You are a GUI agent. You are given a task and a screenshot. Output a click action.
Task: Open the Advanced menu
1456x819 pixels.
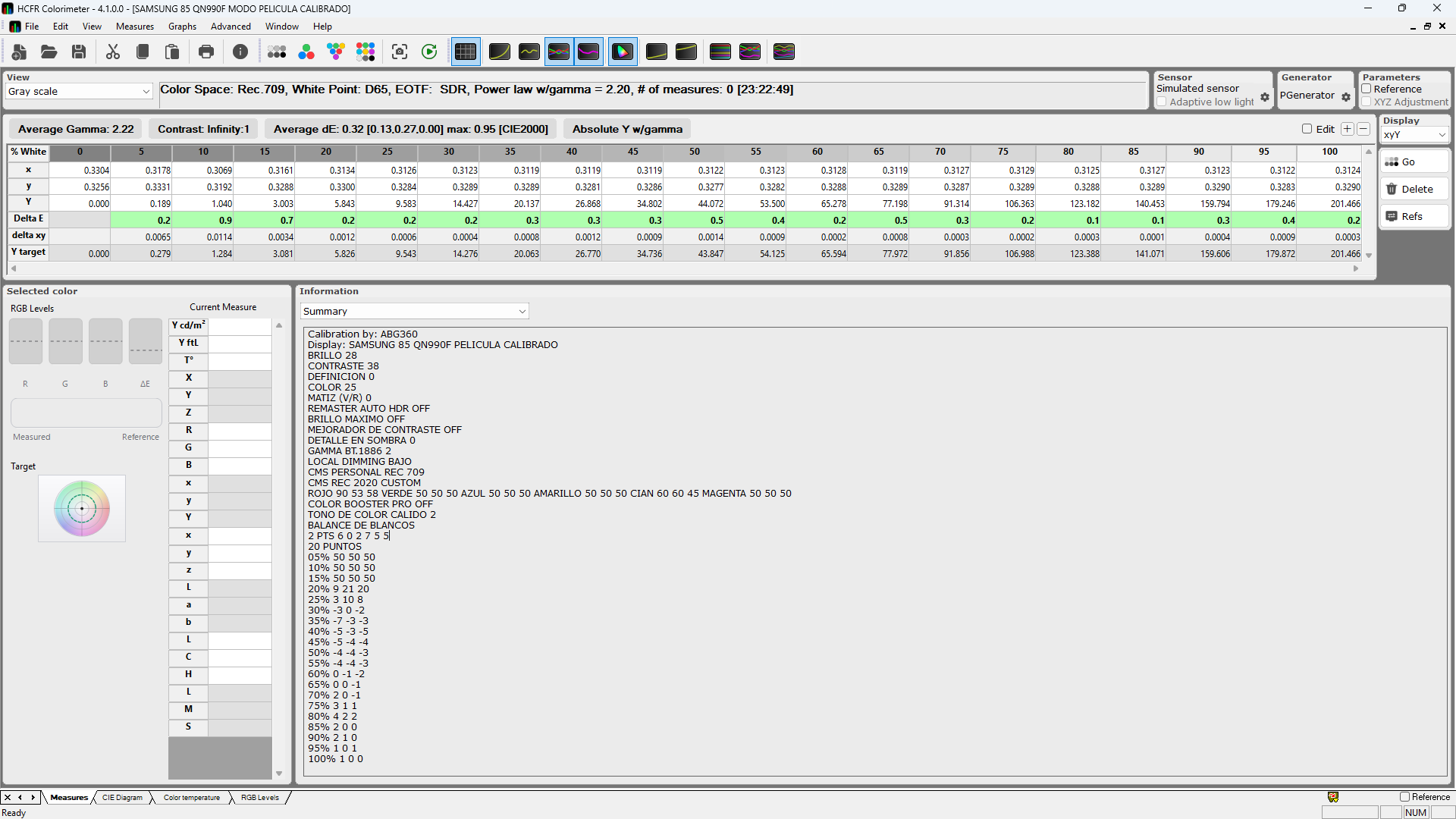coord(231,27)
